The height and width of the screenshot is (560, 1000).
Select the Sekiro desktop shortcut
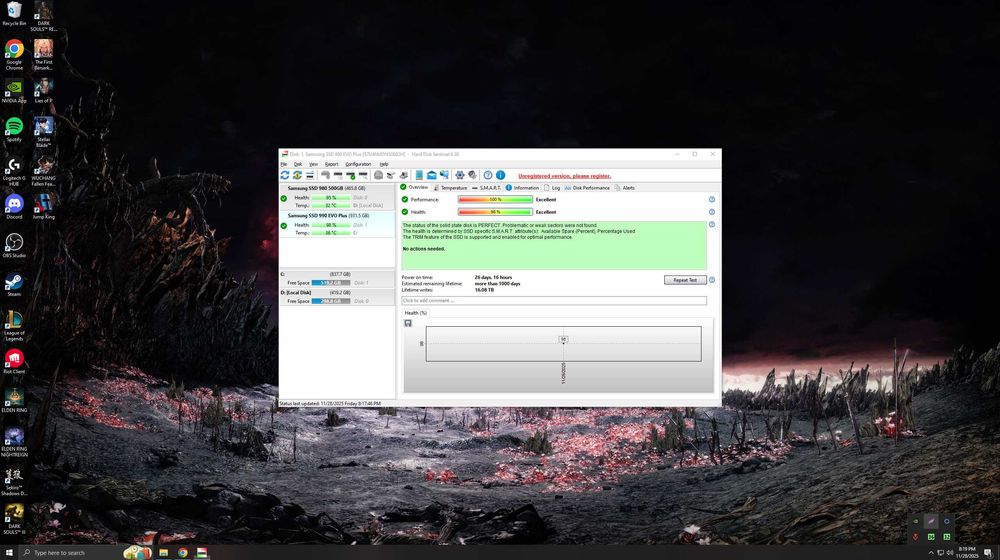click(14, 482)
